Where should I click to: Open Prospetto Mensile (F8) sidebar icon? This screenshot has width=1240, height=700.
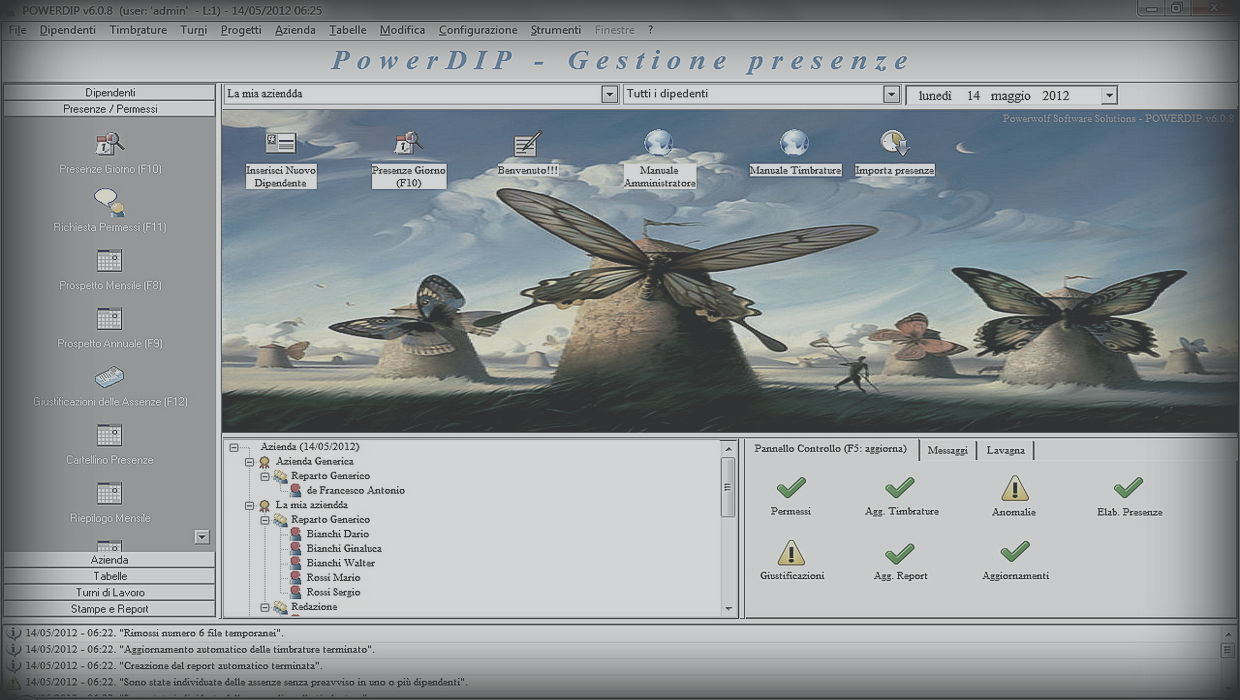point(110,261)
